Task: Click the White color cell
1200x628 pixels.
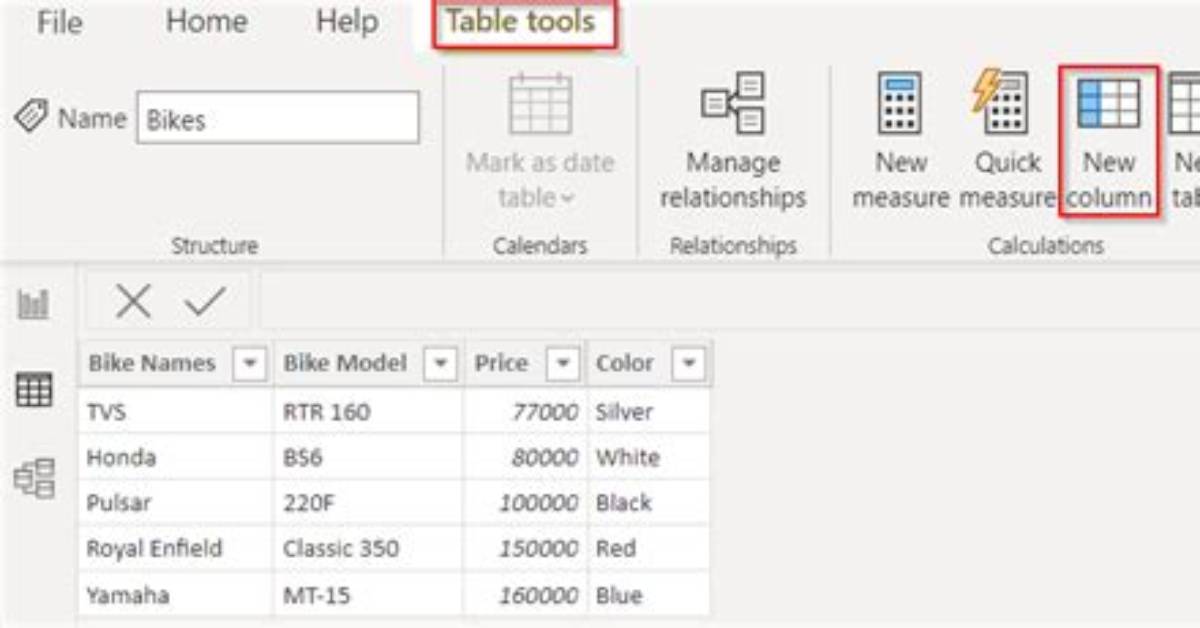Action: click(x=649, y=457)
